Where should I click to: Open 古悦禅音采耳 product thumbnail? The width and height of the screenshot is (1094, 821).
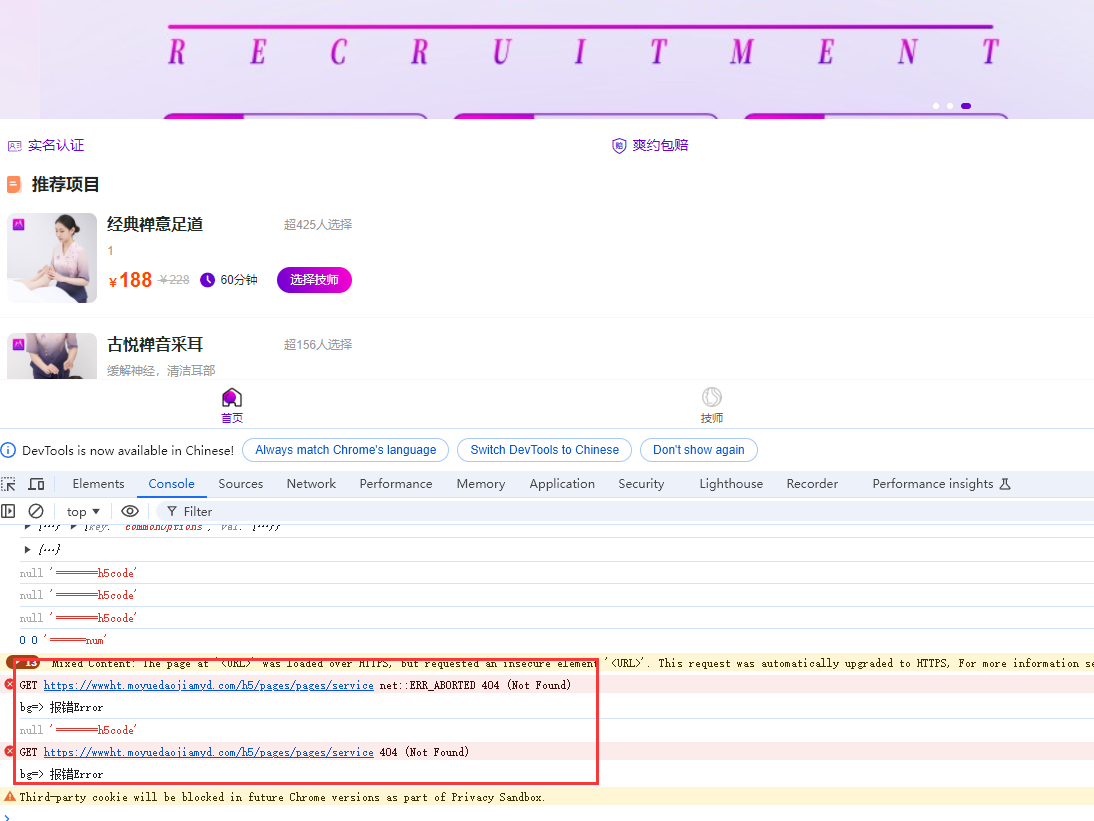pyautogui.click(x=52, y=356)
